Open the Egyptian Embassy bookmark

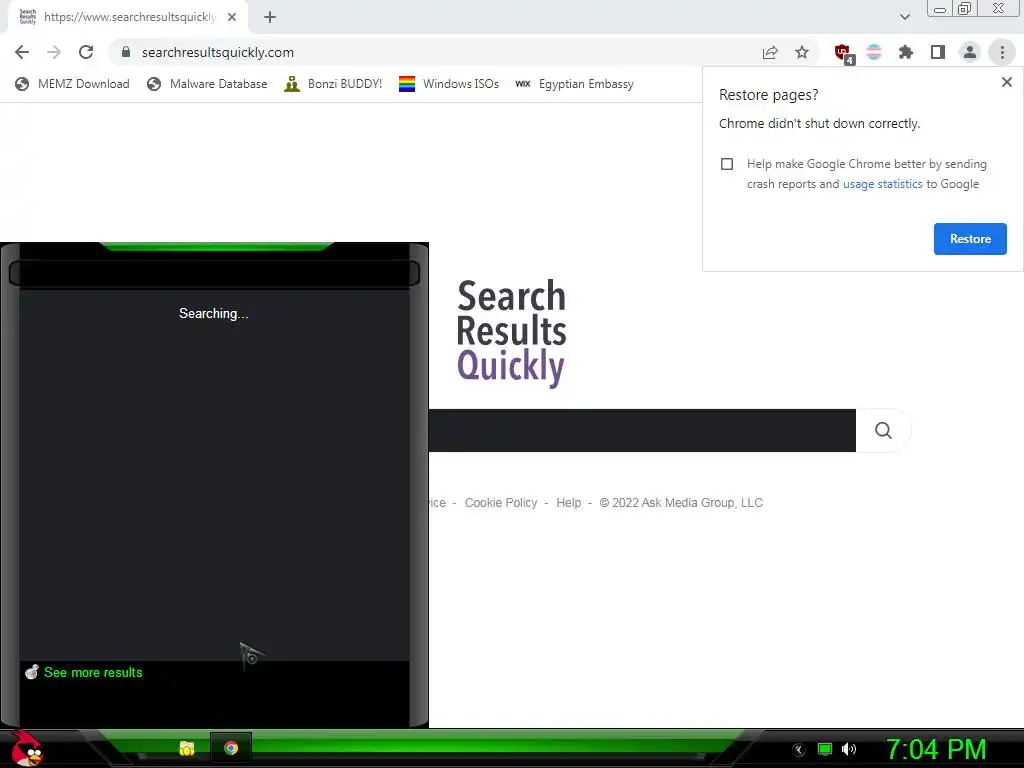click(574, 84)
